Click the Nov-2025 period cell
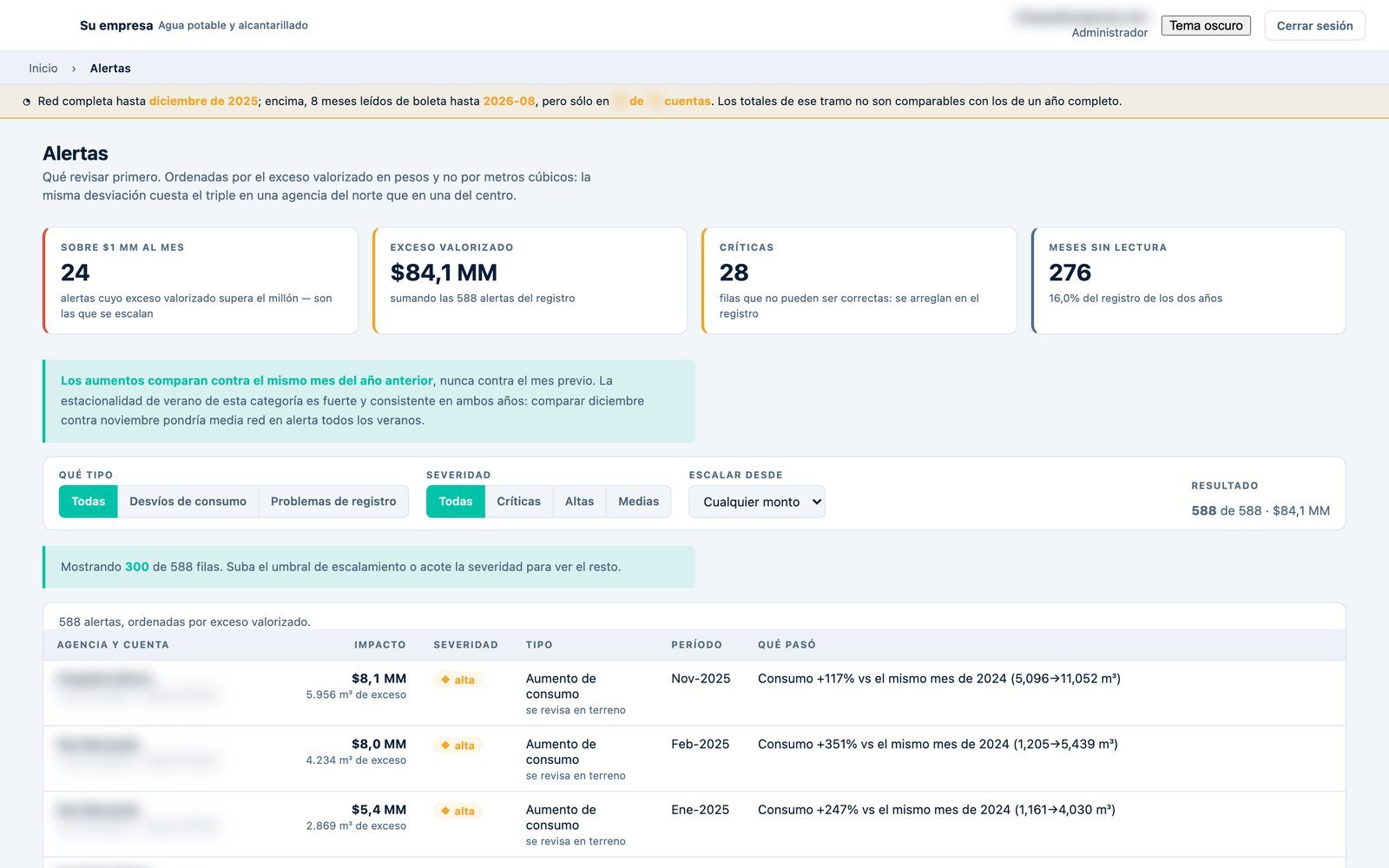The height and width of the screenshot is (868, 1389). click(701, 679)
